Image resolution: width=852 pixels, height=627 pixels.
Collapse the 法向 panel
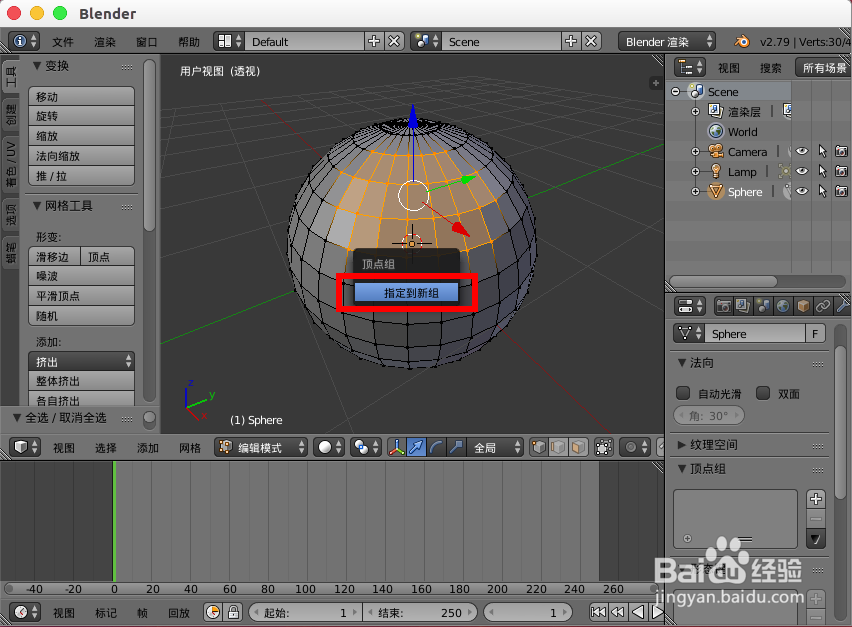(x=682, y=362)
